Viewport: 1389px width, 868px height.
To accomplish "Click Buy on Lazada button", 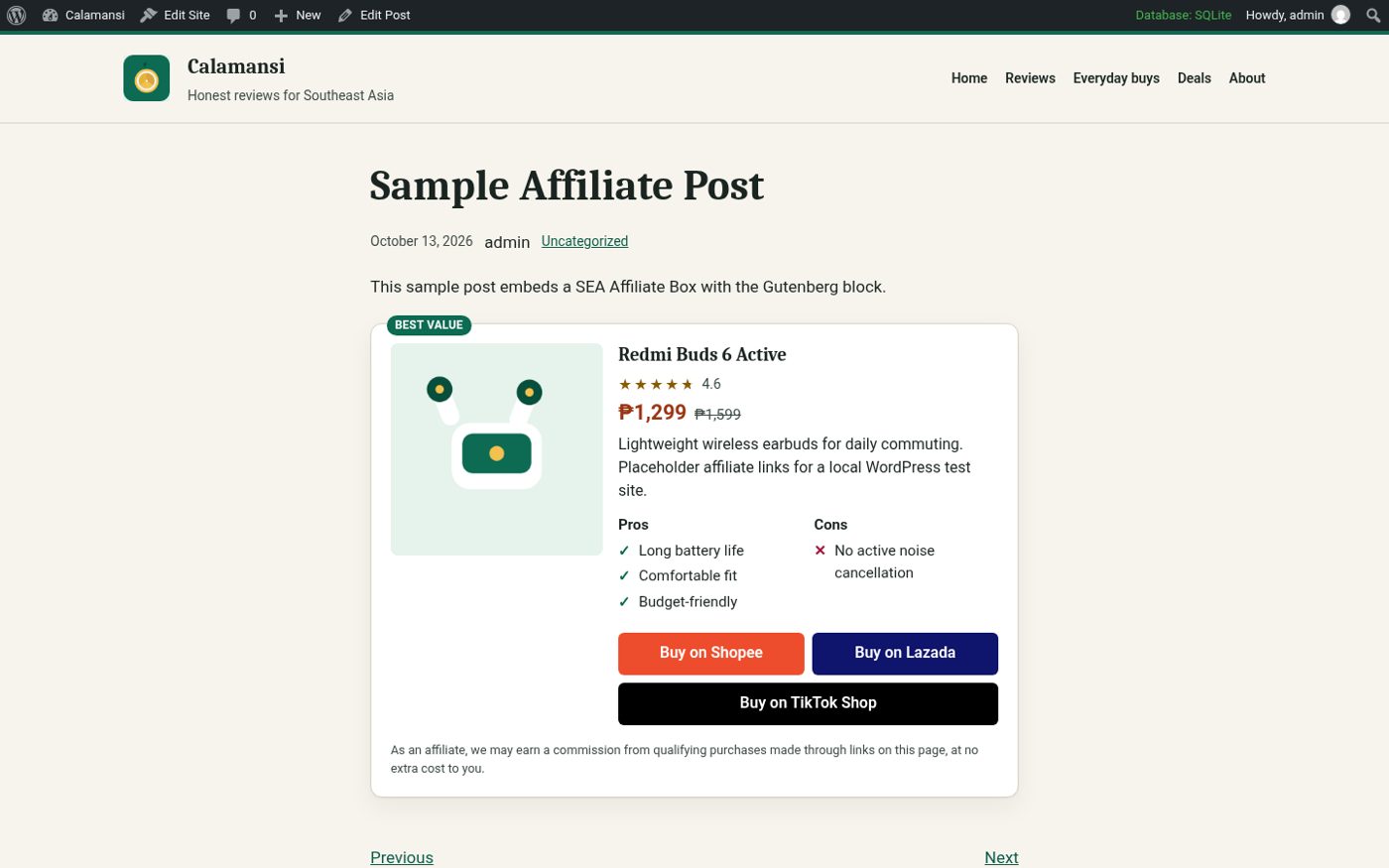I will pos(905,654).
